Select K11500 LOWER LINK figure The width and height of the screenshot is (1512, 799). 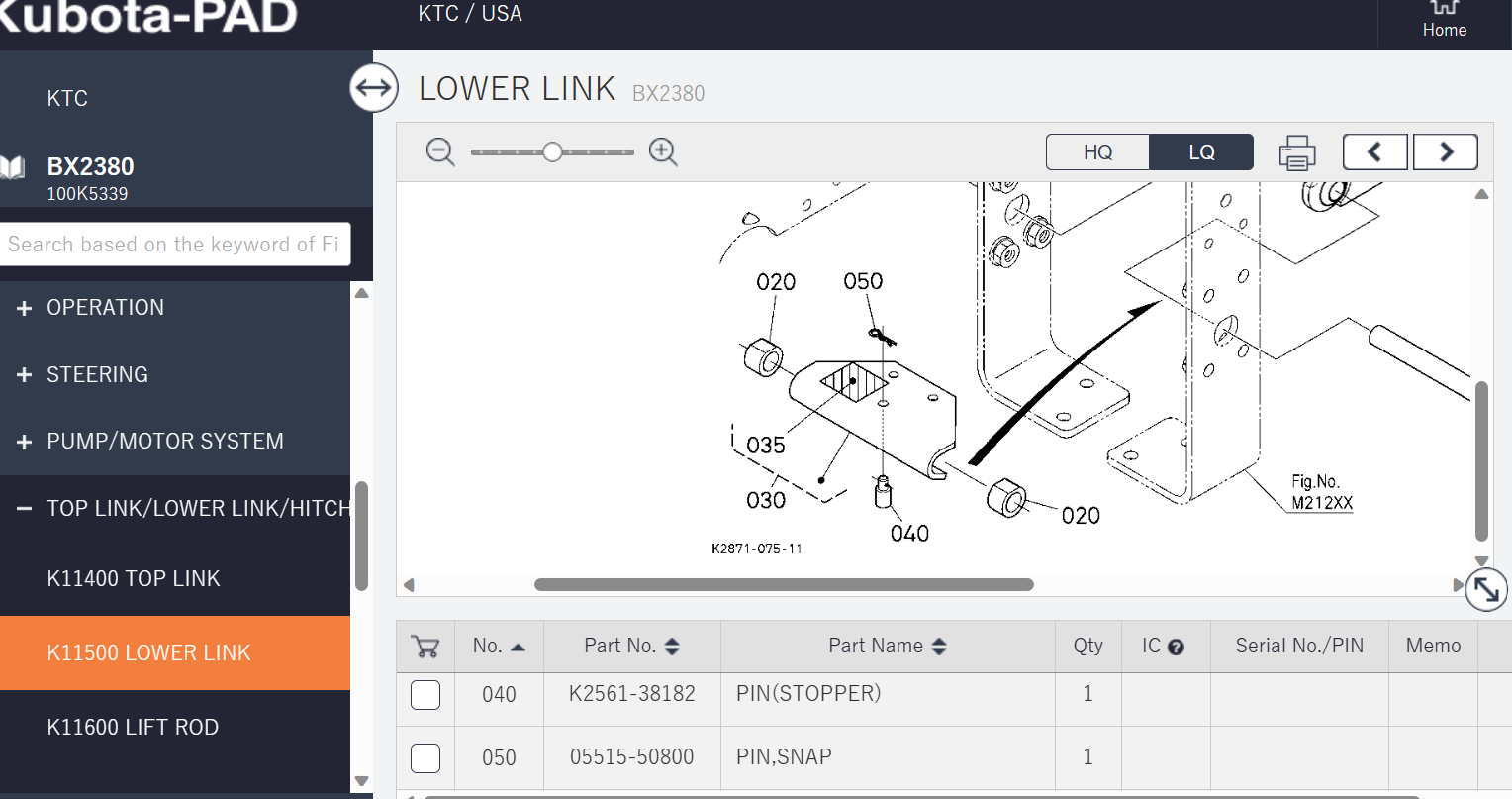coord(175,652)
